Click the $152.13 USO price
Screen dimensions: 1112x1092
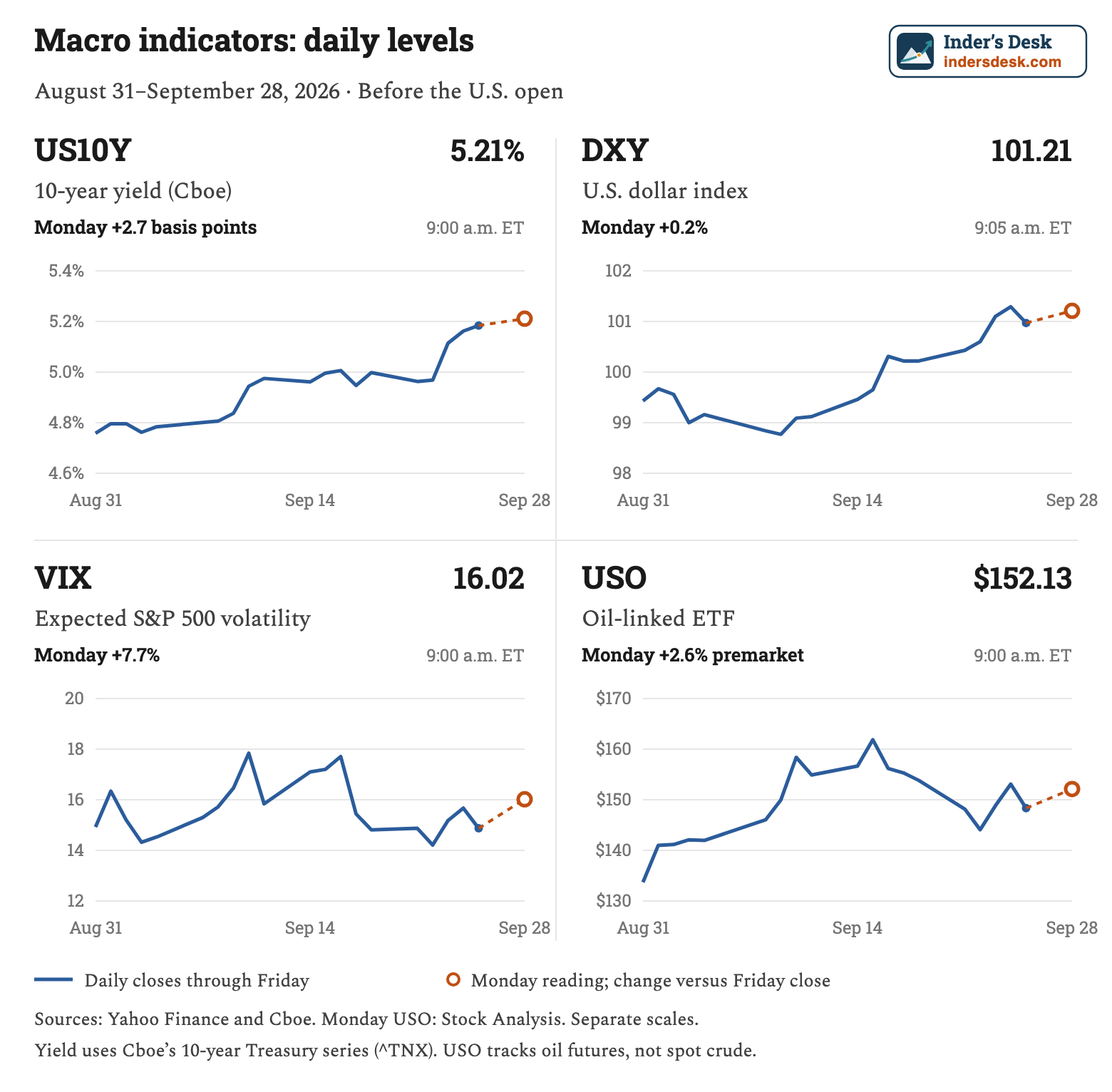coord(1023,578)
